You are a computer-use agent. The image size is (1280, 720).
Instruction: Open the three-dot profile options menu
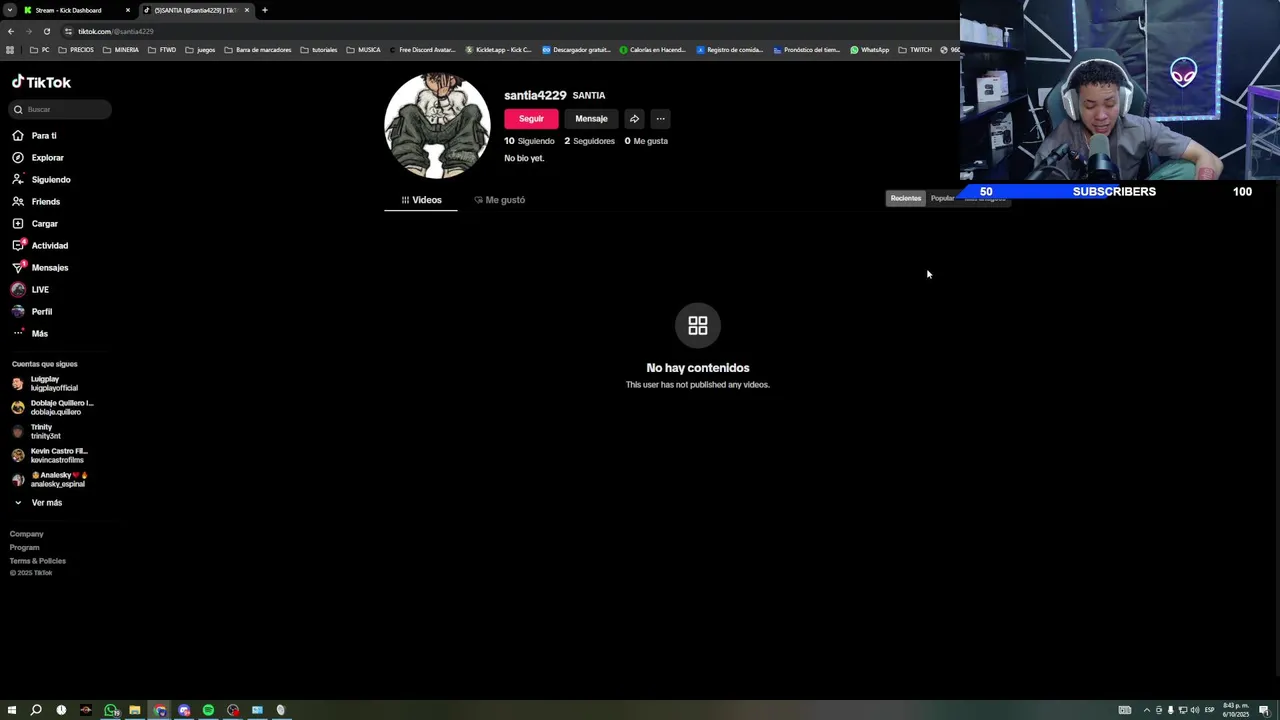pyautogui.click(x=660, y=119)
